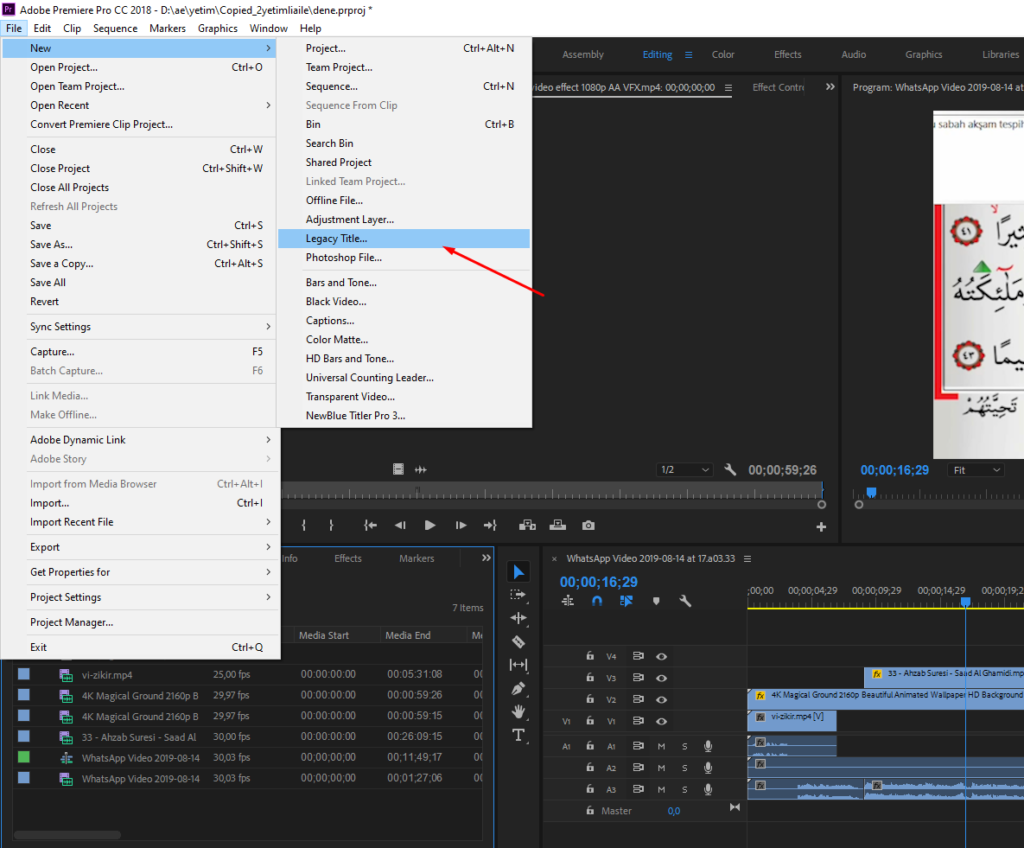This screenshot has height=848, width=1024.
Task: Click Drag Audio Only waveform icon
Action: pyautogui.click(x=421, y=469)
